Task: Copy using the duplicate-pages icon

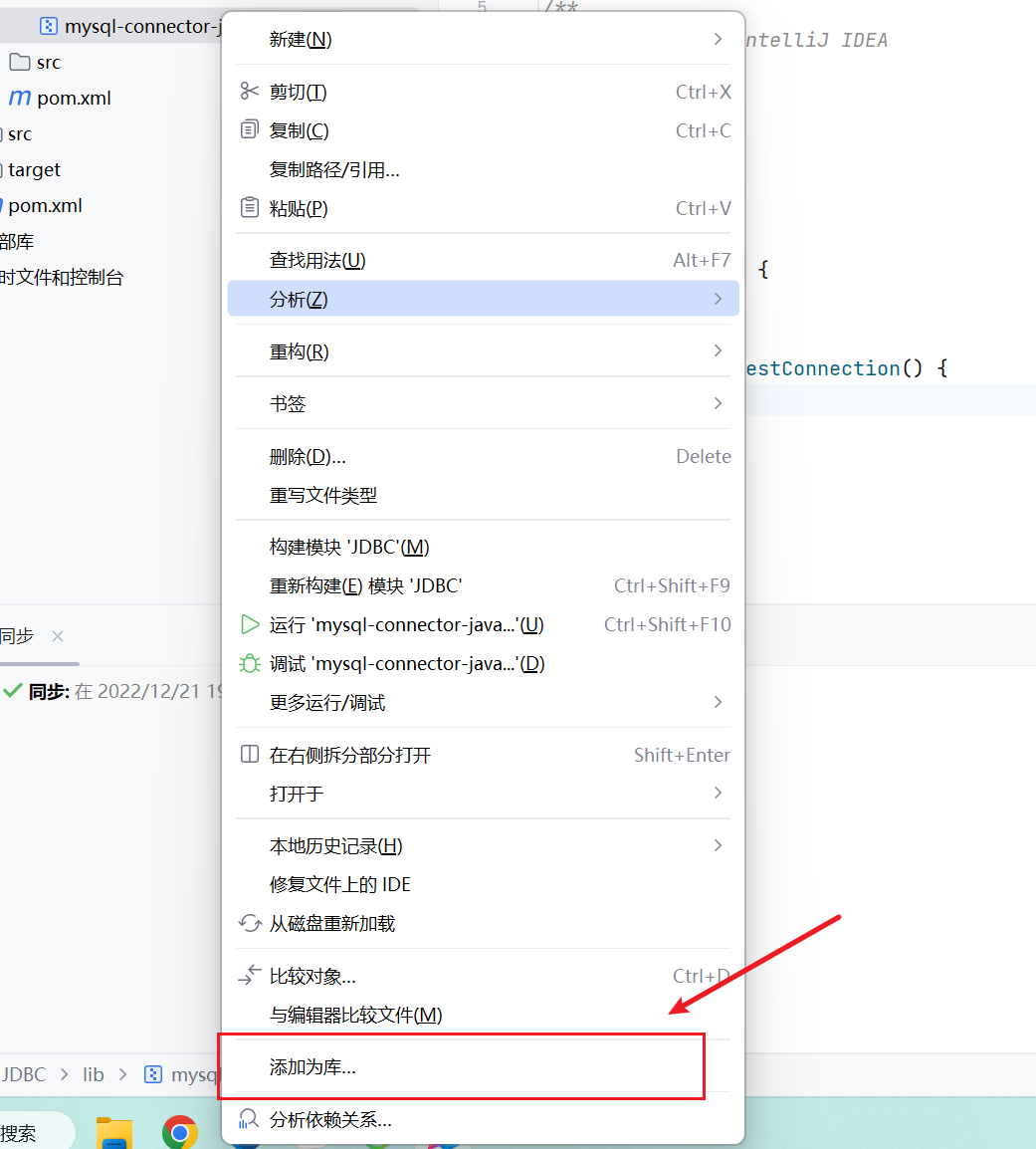Action: tap(248, 129)
